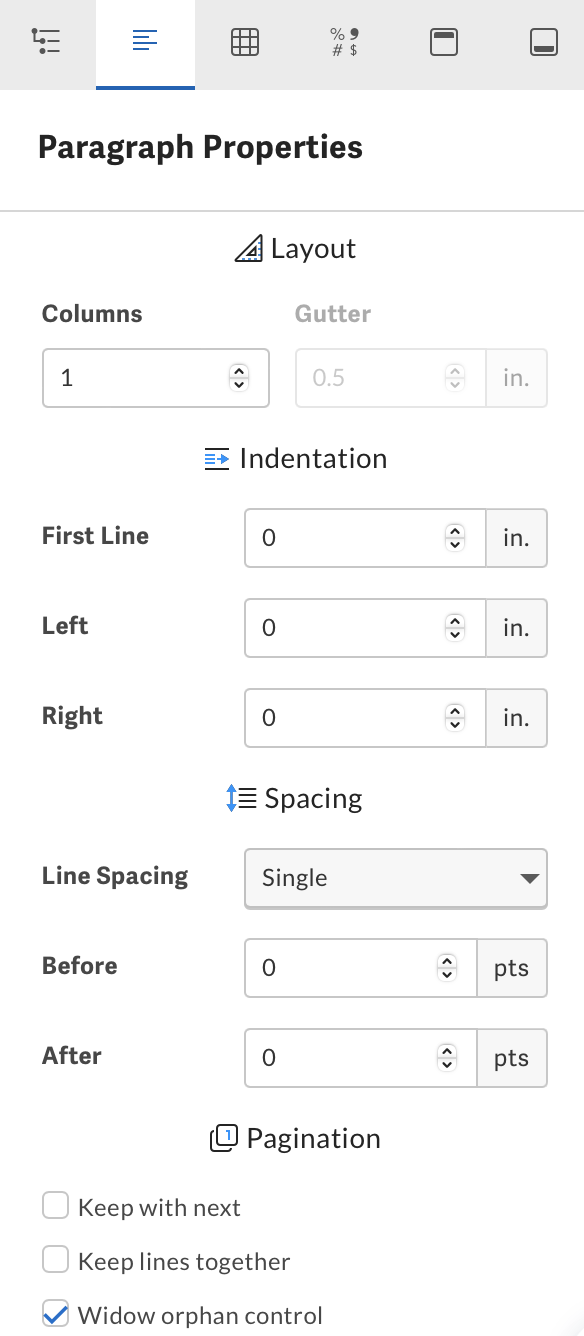Open the table grid properties tab
The width and height of the screenshot is (584, 1336).
[245, 42]
